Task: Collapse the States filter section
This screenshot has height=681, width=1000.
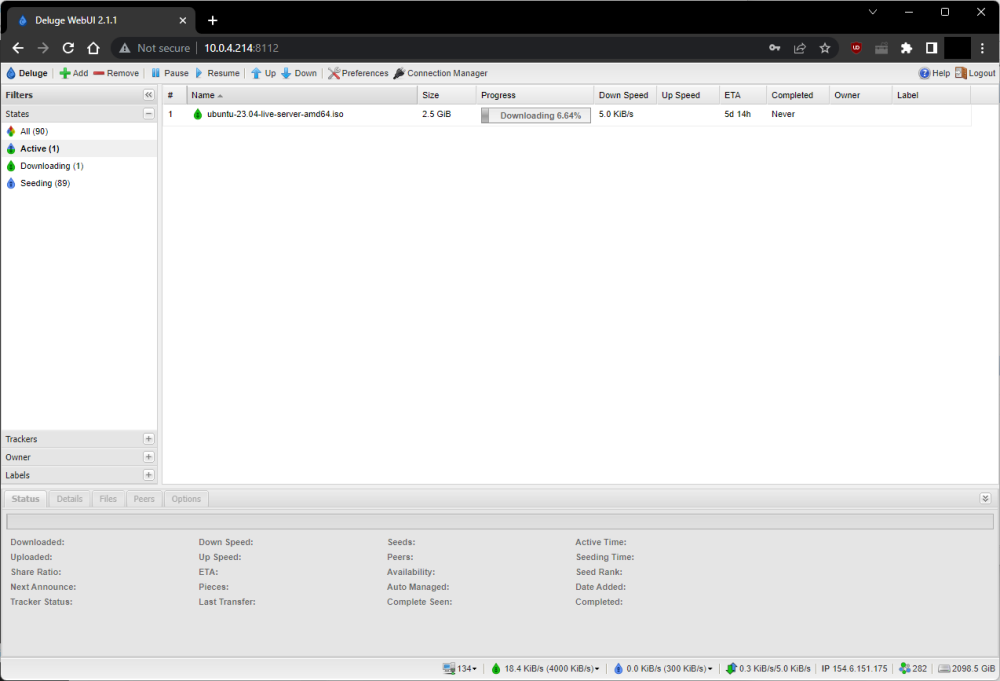Action: click(x=149, y=114)
